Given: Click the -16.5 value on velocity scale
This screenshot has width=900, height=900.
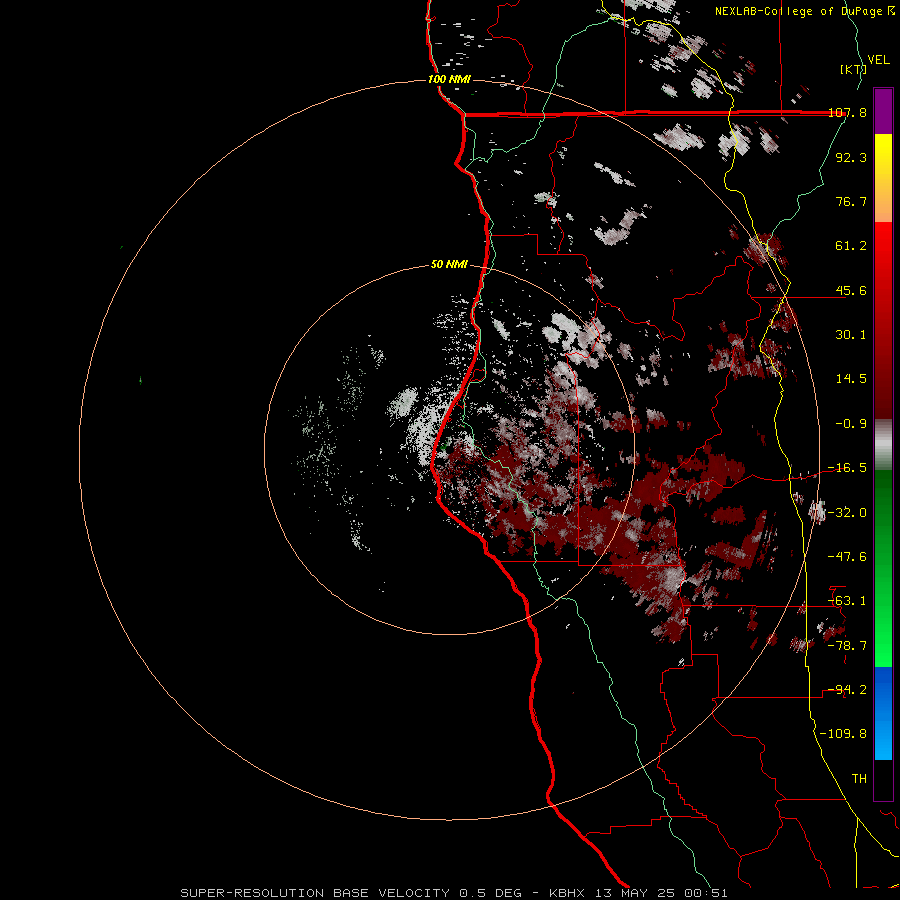Looking at the screenshot, I should point(847,468).
